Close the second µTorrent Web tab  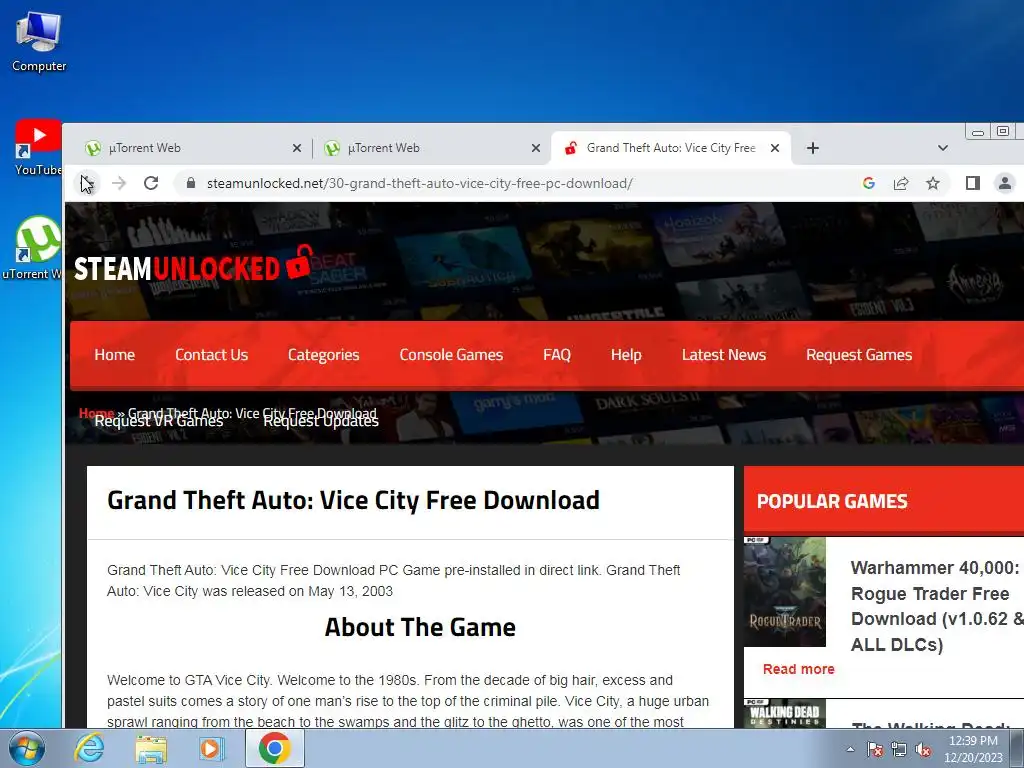(536, 148)
